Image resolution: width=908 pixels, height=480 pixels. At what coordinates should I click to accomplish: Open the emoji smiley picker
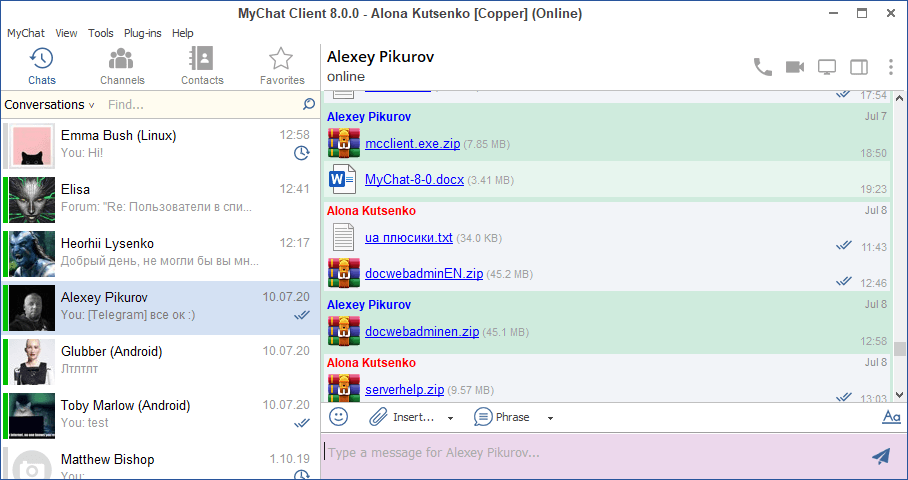(339, 417)
